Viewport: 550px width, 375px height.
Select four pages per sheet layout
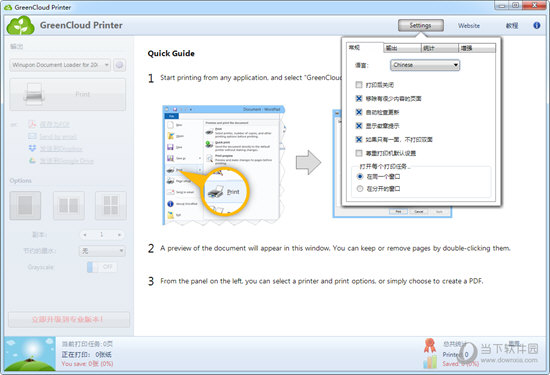click(x=111, y=206)
